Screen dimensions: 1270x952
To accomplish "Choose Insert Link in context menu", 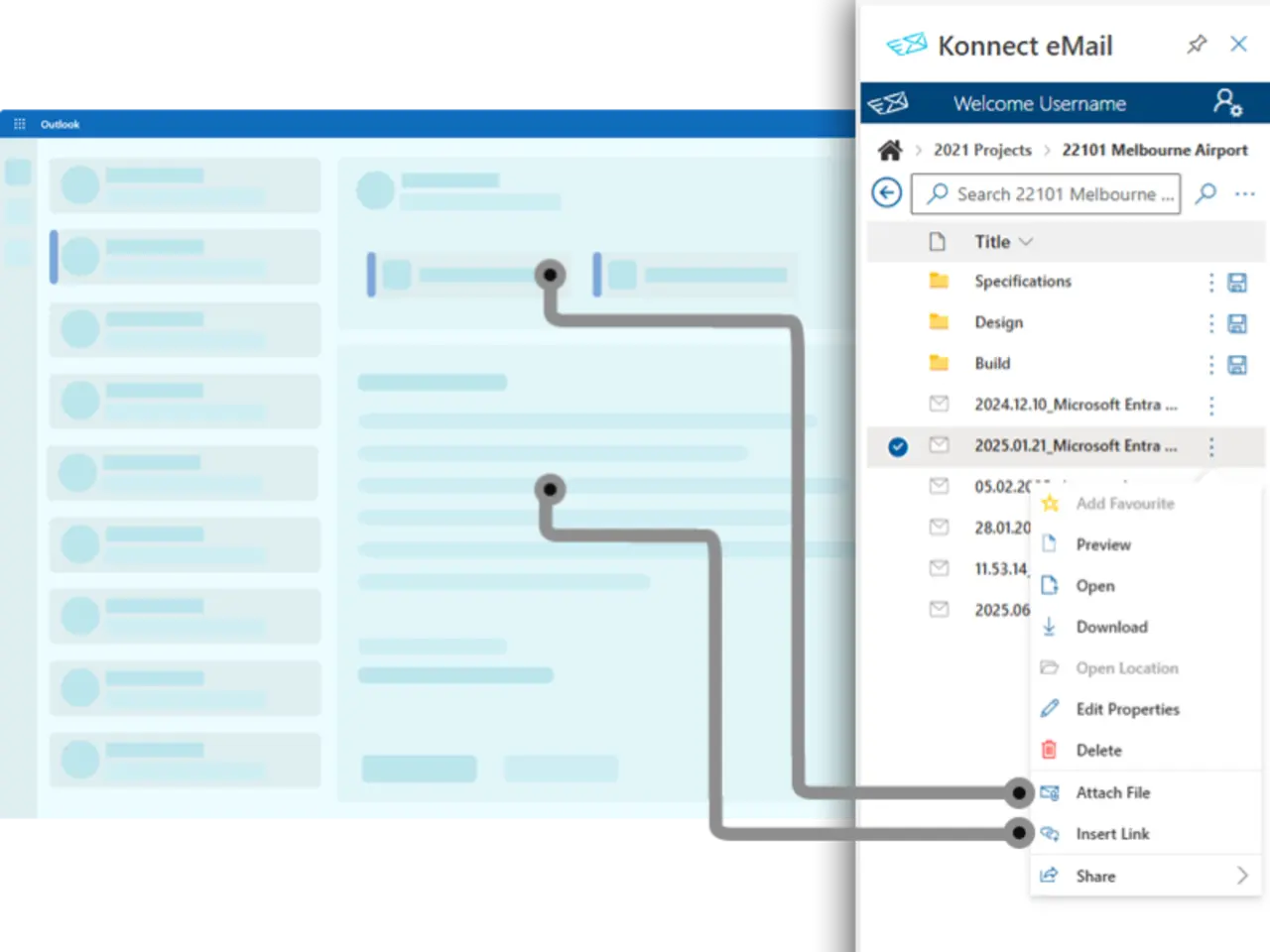I will [x=1112, y=834].
